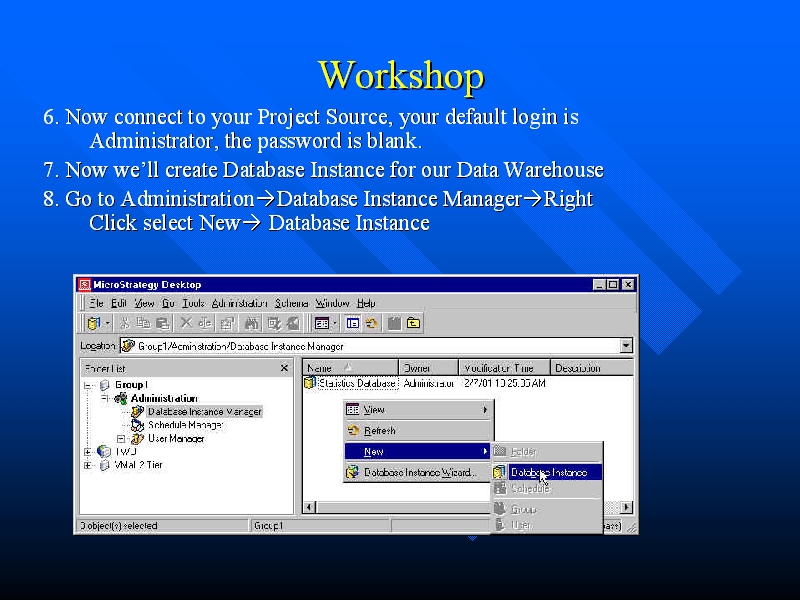Viewport: 800px width, 600px height.
Task: Click the Copy toolbar icon
Action: pyautogui.click(x=143, y=323)
